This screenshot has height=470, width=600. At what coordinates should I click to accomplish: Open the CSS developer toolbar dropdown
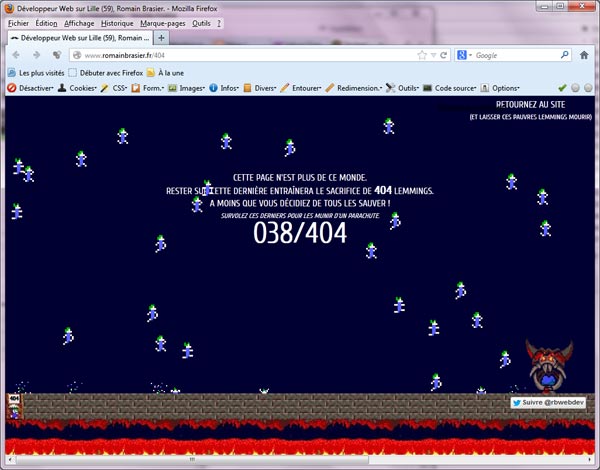click(x=114, y=88)
